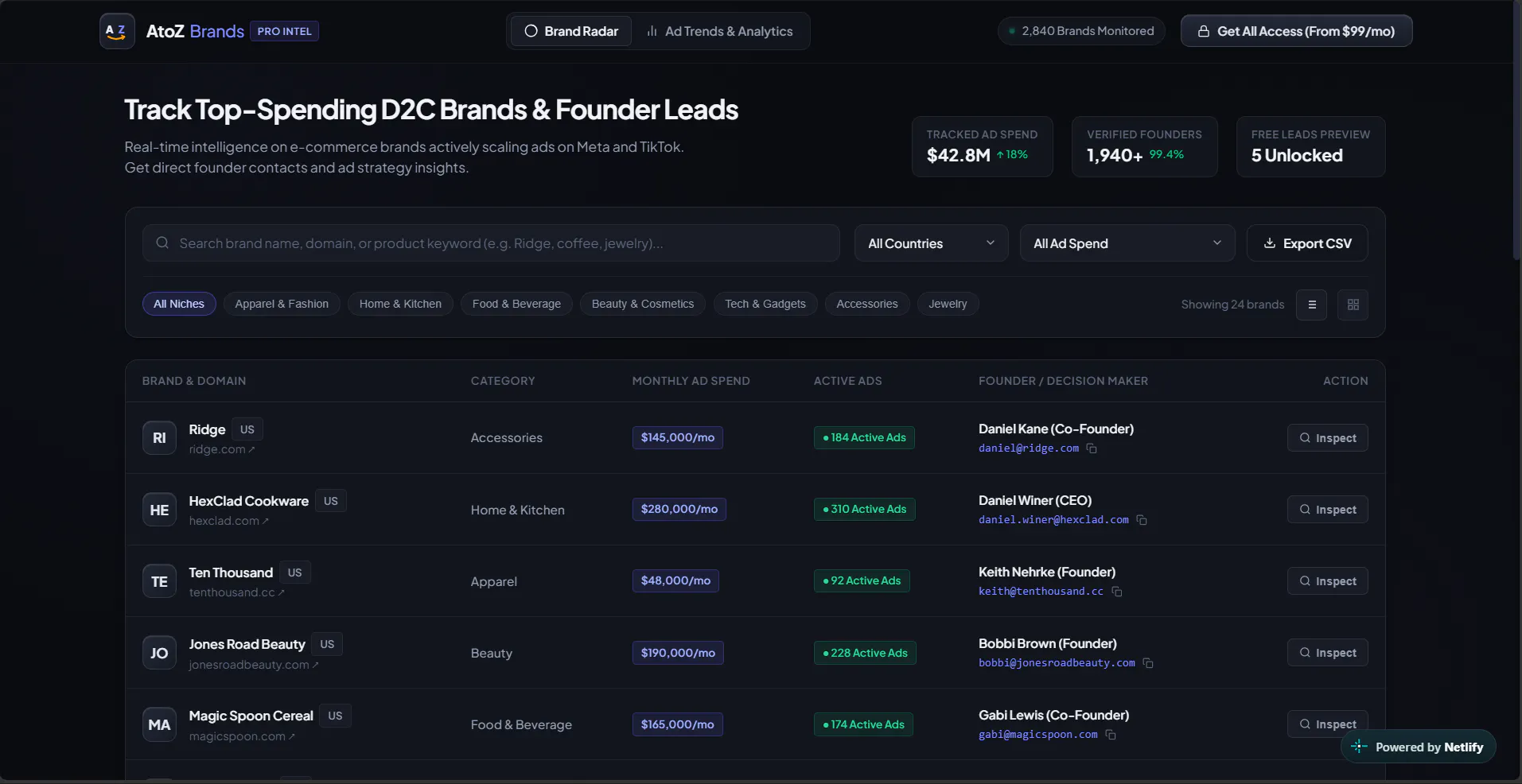This screenshot has width=1522, height=784.
Task: Copy daniel.winer@hexclad.com email address
Action: 1142,520
